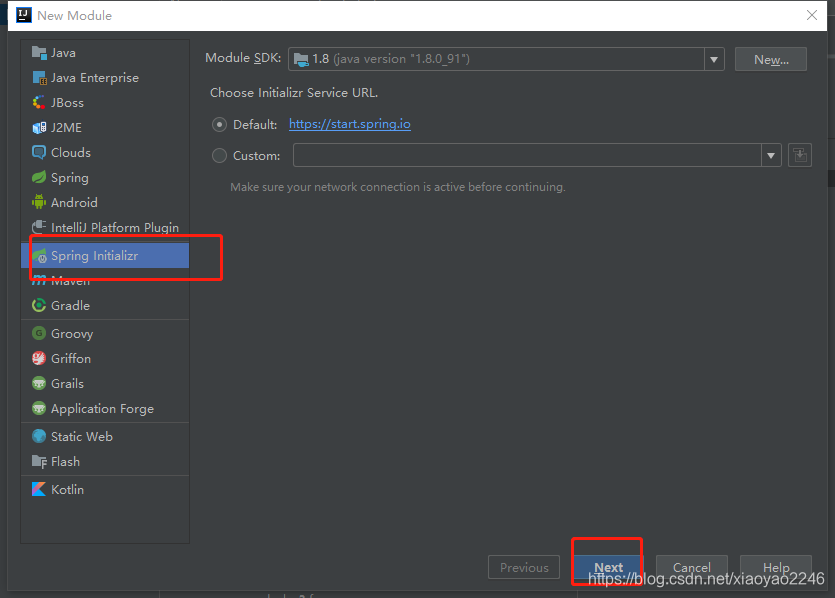Click the Static Web globe icon
The height and width of the screenshot is (598, 835).
tap(39, 436)
